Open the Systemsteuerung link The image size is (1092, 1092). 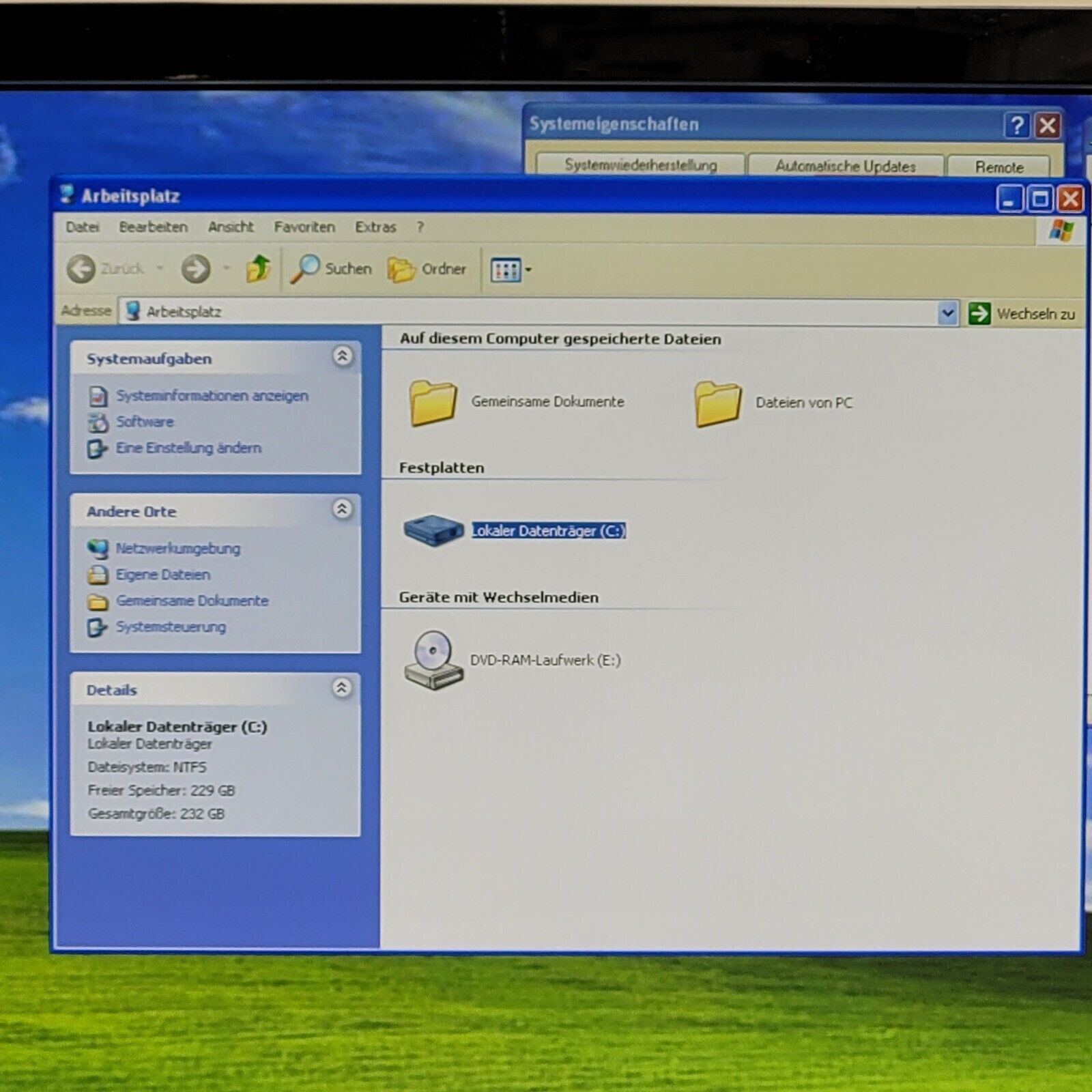(x=171, y=627)
